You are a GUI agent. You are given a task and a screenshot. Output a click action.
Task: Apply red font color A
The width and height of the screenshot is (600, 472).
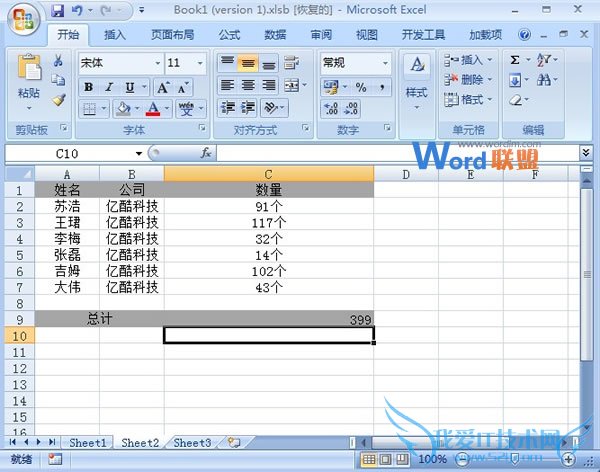pyautogui.click(x=153, y=109)
